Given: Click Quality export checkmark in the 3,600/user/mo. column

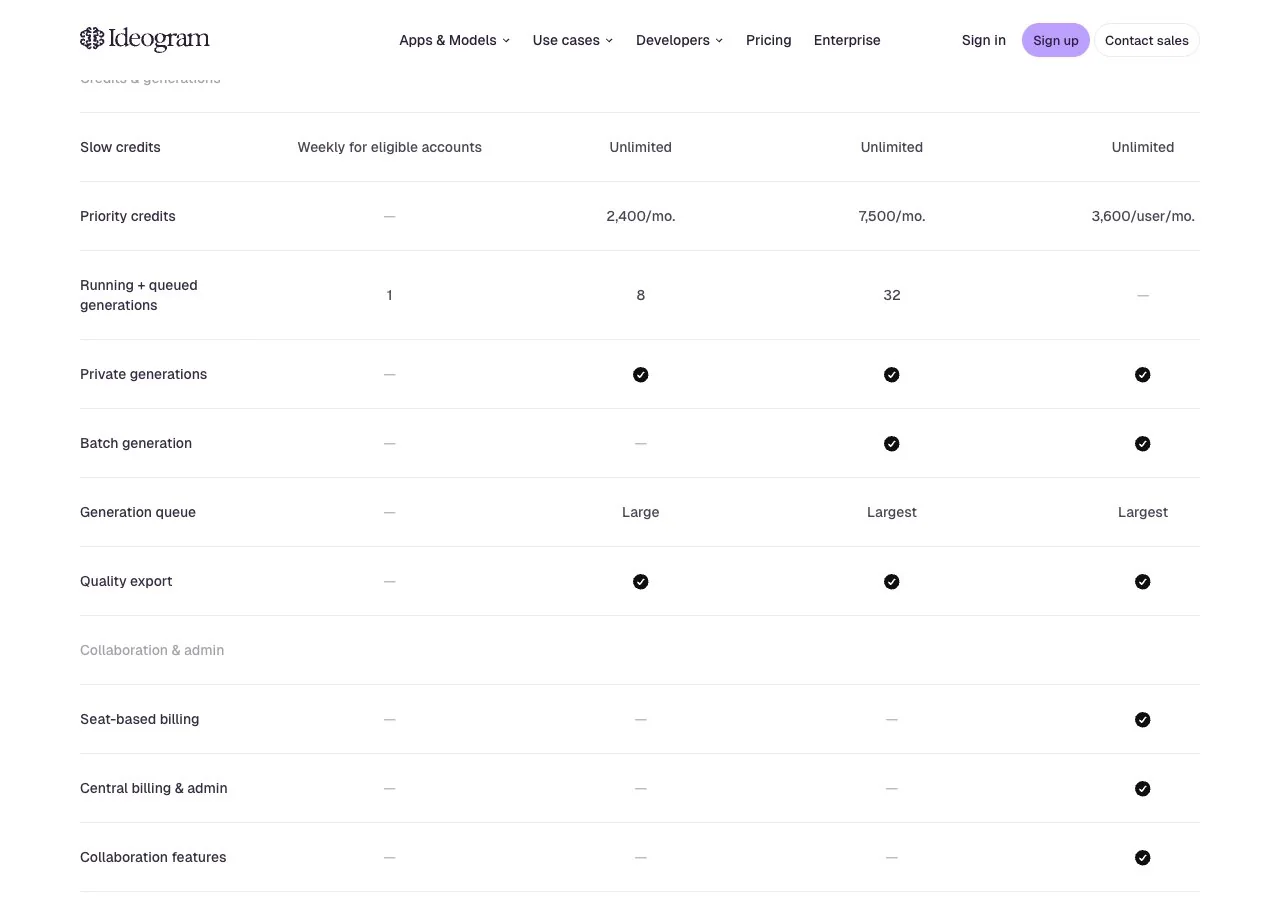Looking at the screenshot, I should [x=1143, y=582].
